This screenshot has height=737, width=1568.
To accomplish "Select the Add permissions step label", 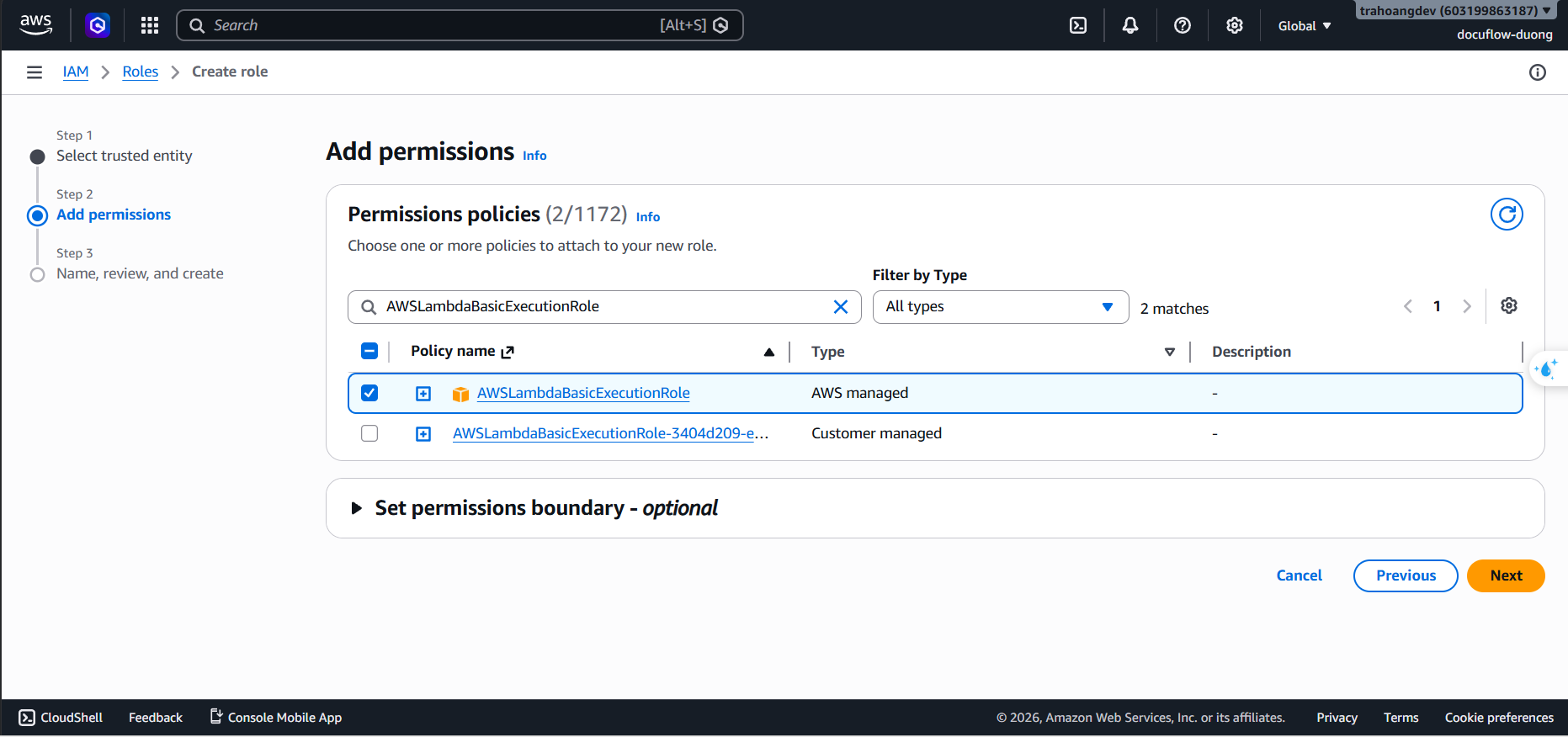I will [x=114, y=215].
